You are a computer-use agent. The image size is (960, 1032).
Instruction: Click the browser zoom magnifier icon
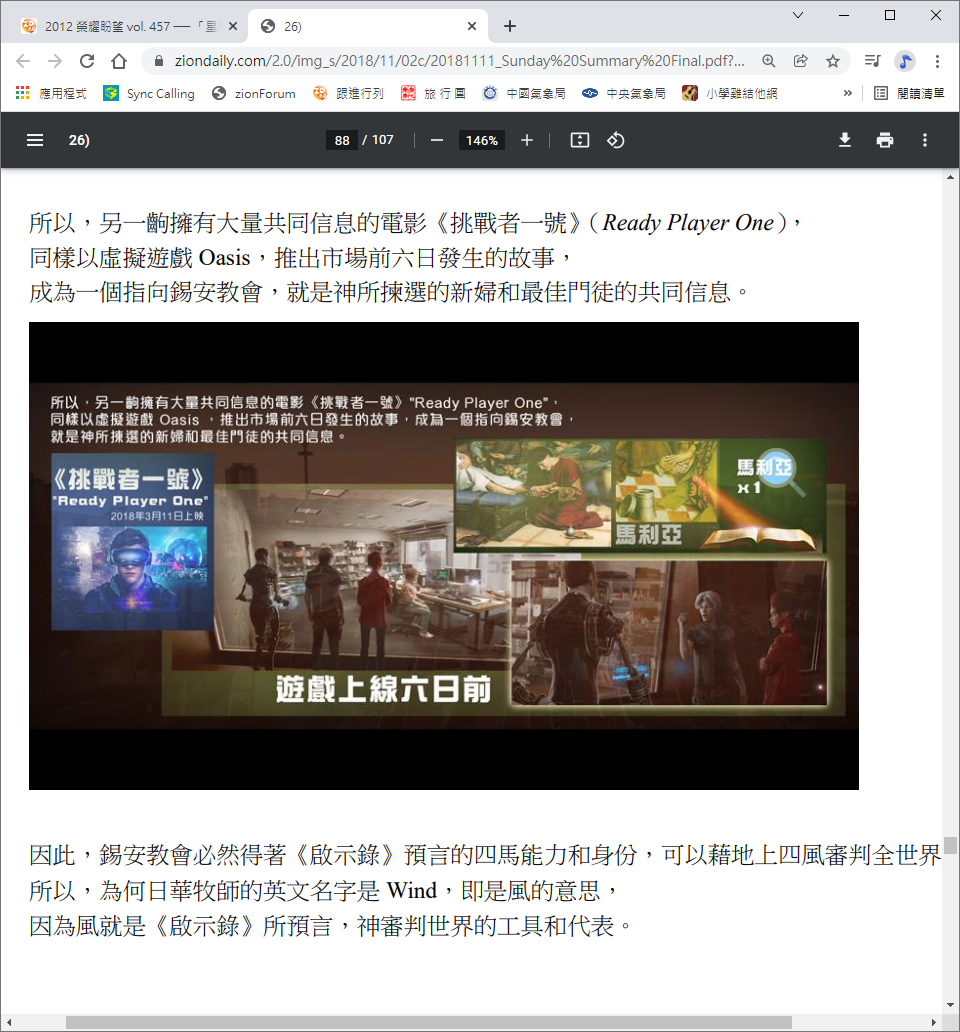click(769, 61)
